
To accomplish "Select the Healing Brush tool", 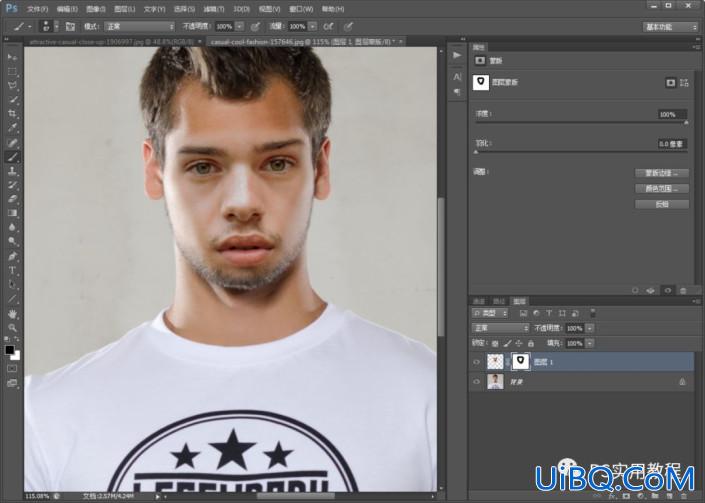I will pos(12,142).
